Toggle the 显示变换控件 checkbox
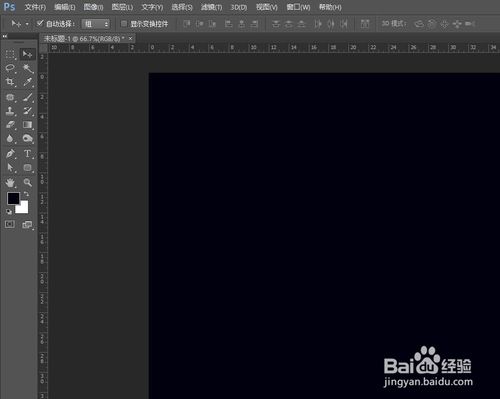This screenshot has height=399, width=500. 124,23
